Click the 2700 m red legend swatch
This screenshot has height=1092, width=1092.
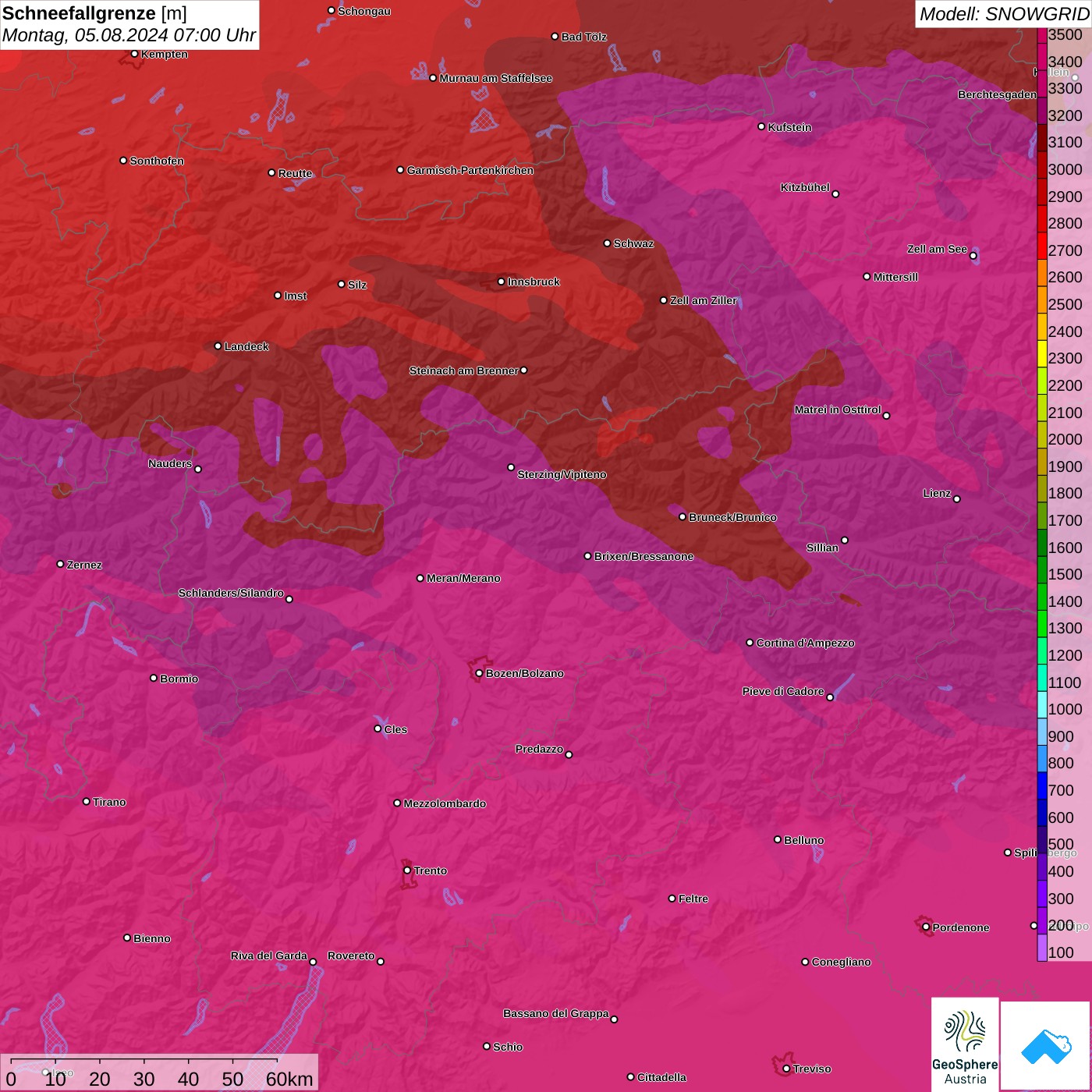coord(1042,244)
